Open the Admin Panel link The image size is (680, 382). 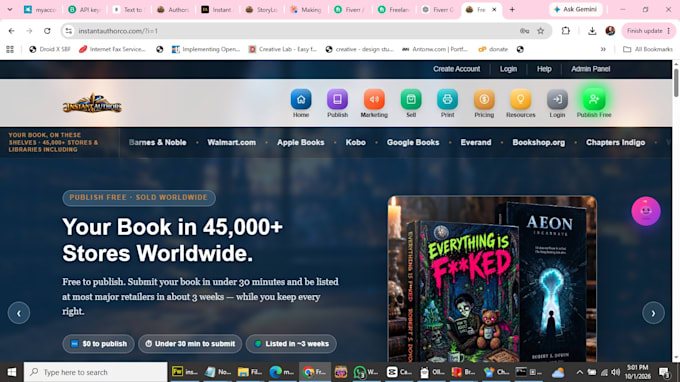point(590,69)
